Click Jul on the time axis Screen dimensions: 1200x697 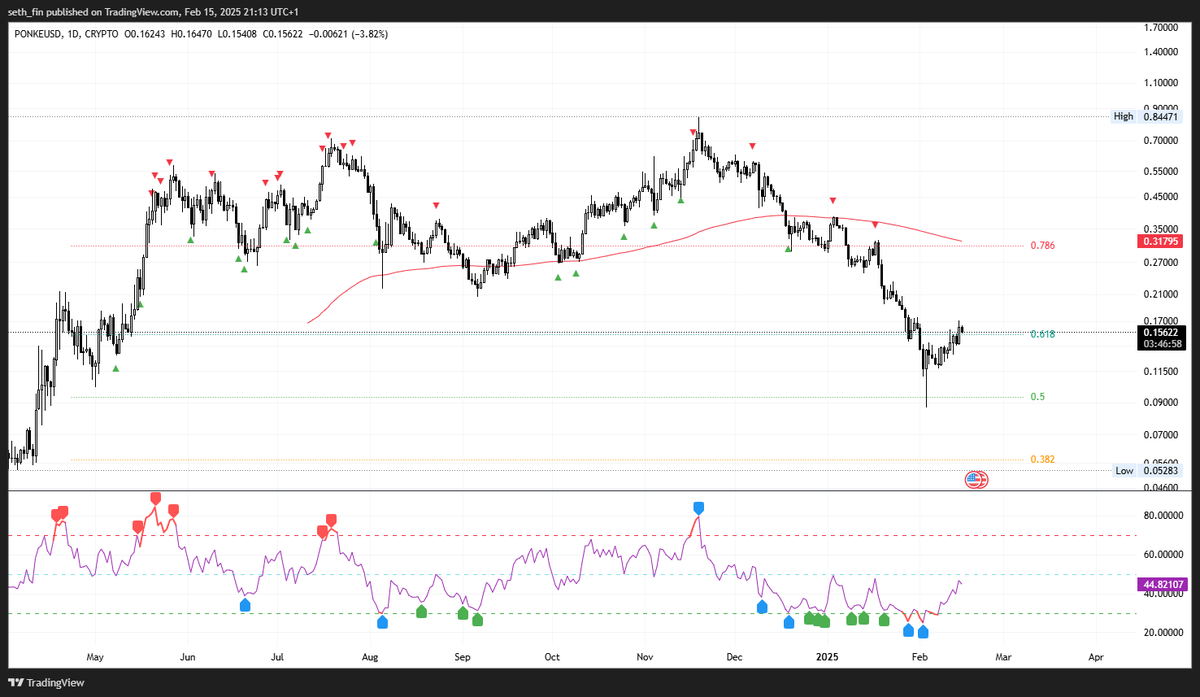(277, 658)
